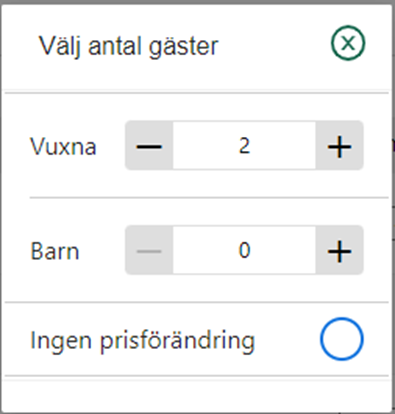Dismiss the guest picker with the green X
Image resolution: width=395 pixels, height=414 pixels.
(348, 43)
